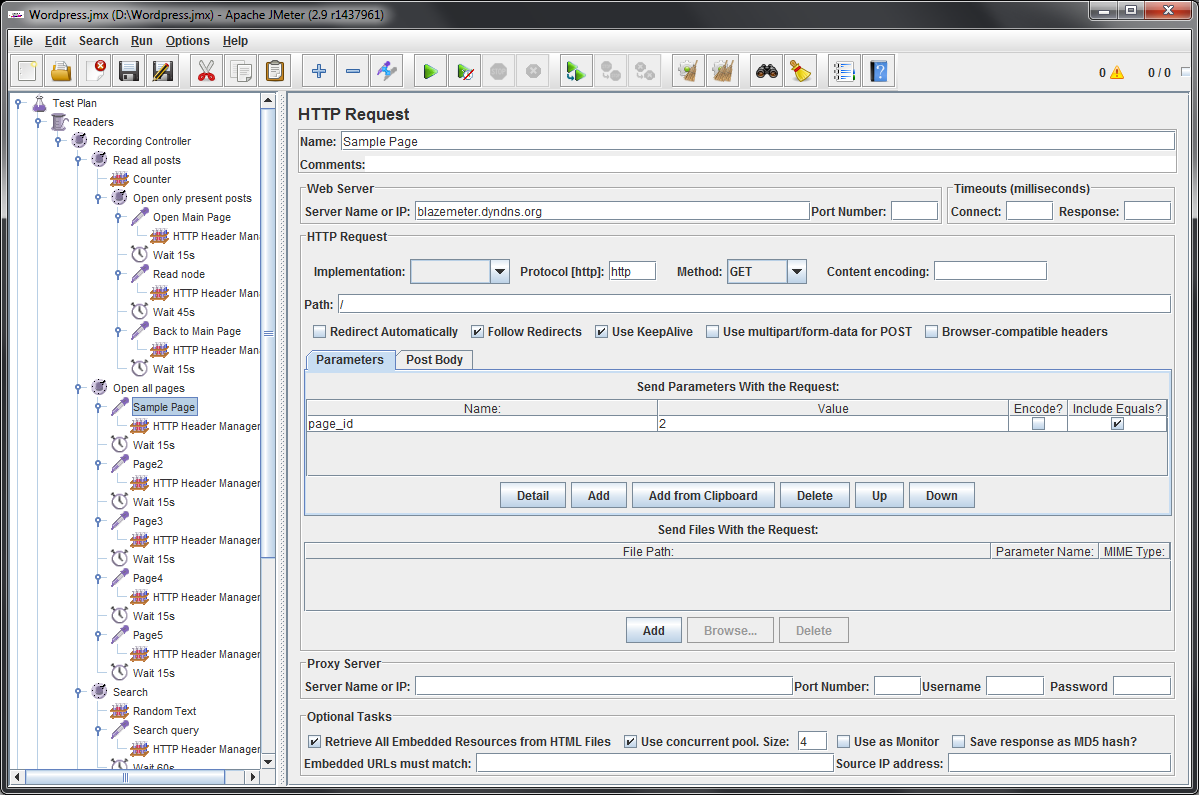Enable Use multipart/form-data for POST
Viewport: 1199px width, 795px height.
[x=713, y=332]
